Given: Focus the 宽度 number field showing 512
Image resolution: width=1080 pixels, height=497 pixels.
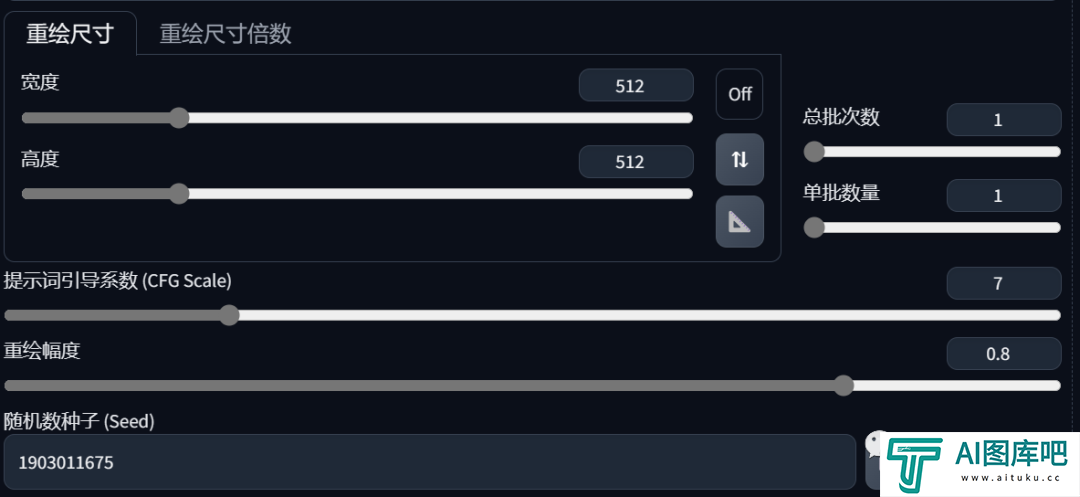Looking at the screenshot, I should click(636, 85).
